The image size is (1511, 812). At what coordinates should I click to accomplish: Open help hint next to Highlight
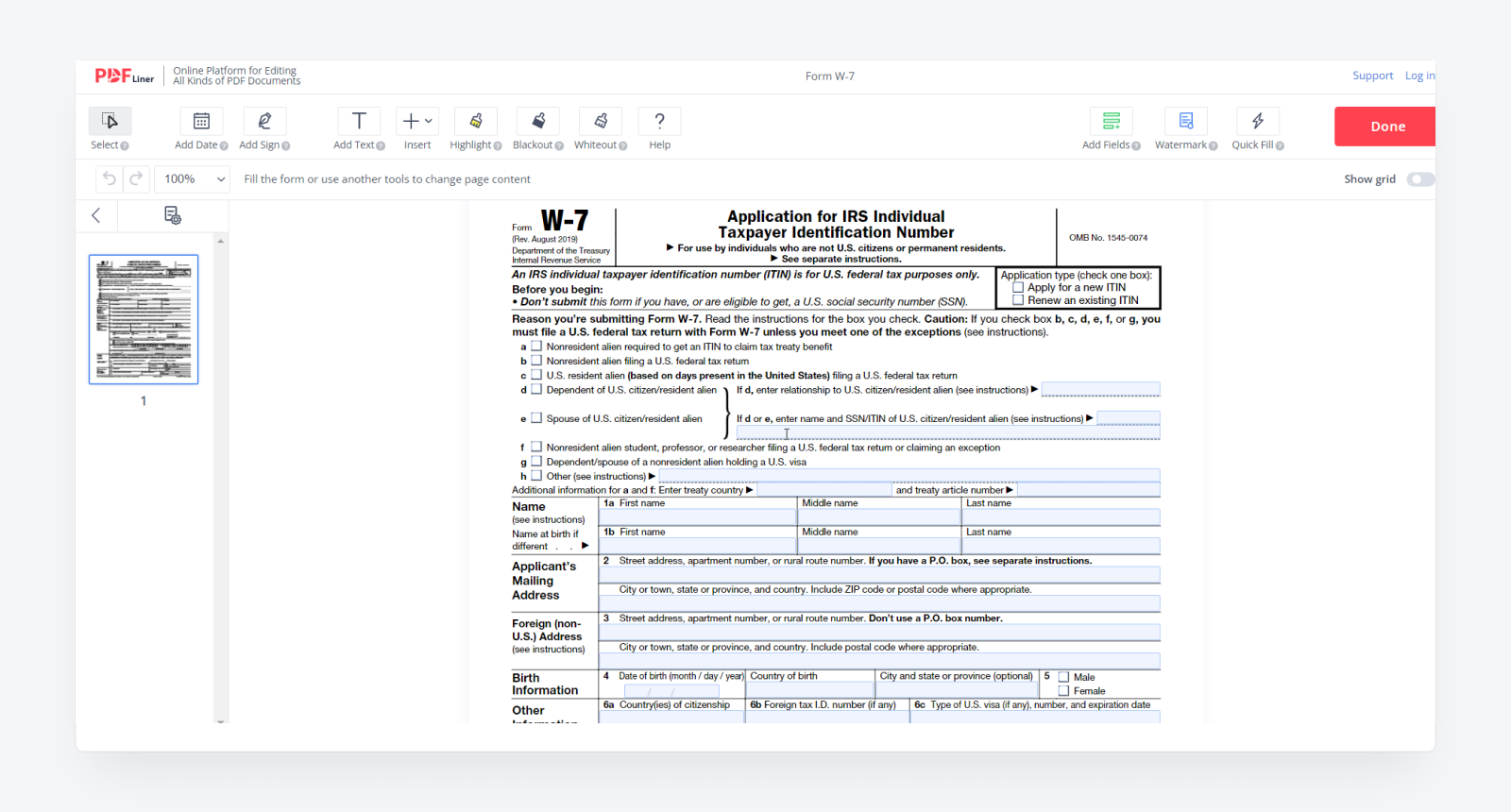(498, 146)
